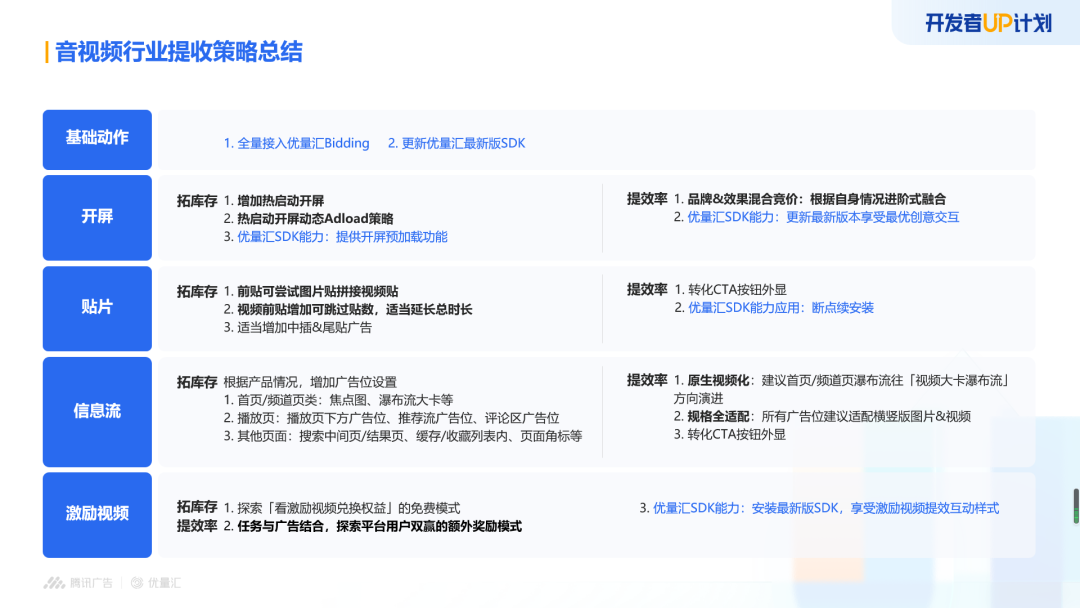This screenshot has width=1080, height=608.
Task: Click text 适当增加中插&尾贴广告
Action: pyautogui.click(x=304, y=328)
